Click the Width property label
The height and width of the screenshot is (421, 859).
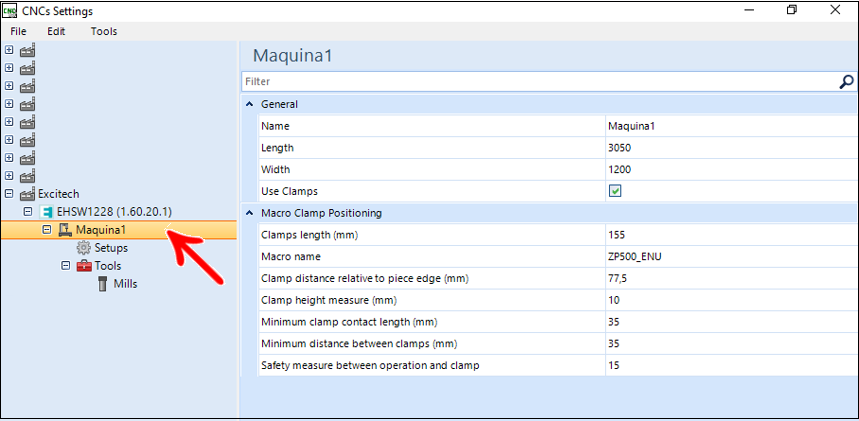pos(276,169)
